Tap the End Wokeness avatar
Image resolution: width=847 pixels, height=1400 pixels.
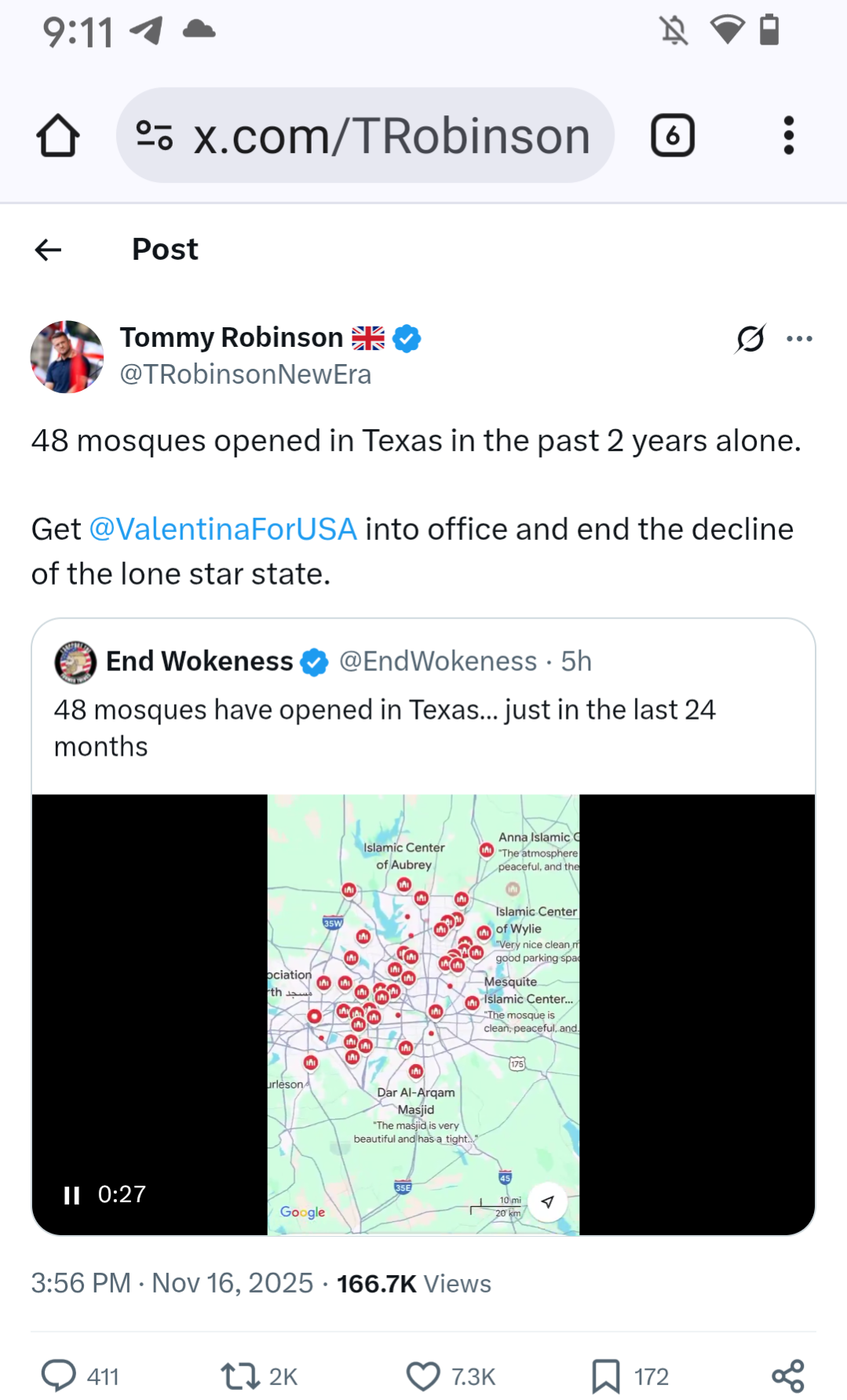tap(75, 662)
